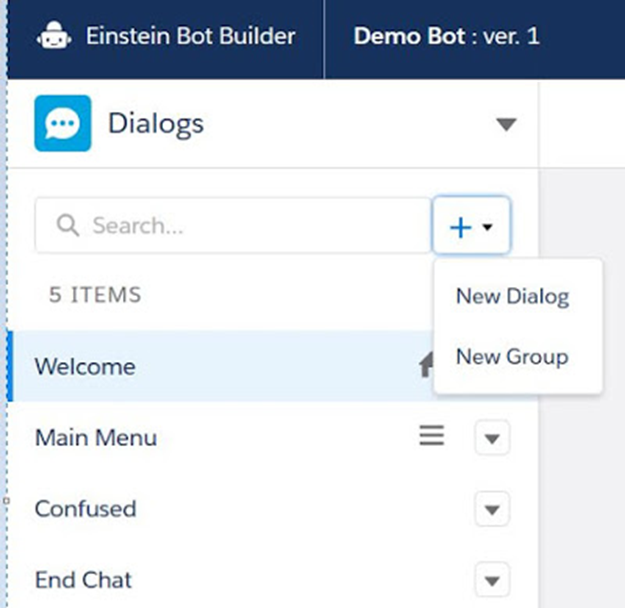The height and width of the screenshot is (608, 625).
Task: Open the Dialogs panel dropdown arrow
Action: pos(506,124)
